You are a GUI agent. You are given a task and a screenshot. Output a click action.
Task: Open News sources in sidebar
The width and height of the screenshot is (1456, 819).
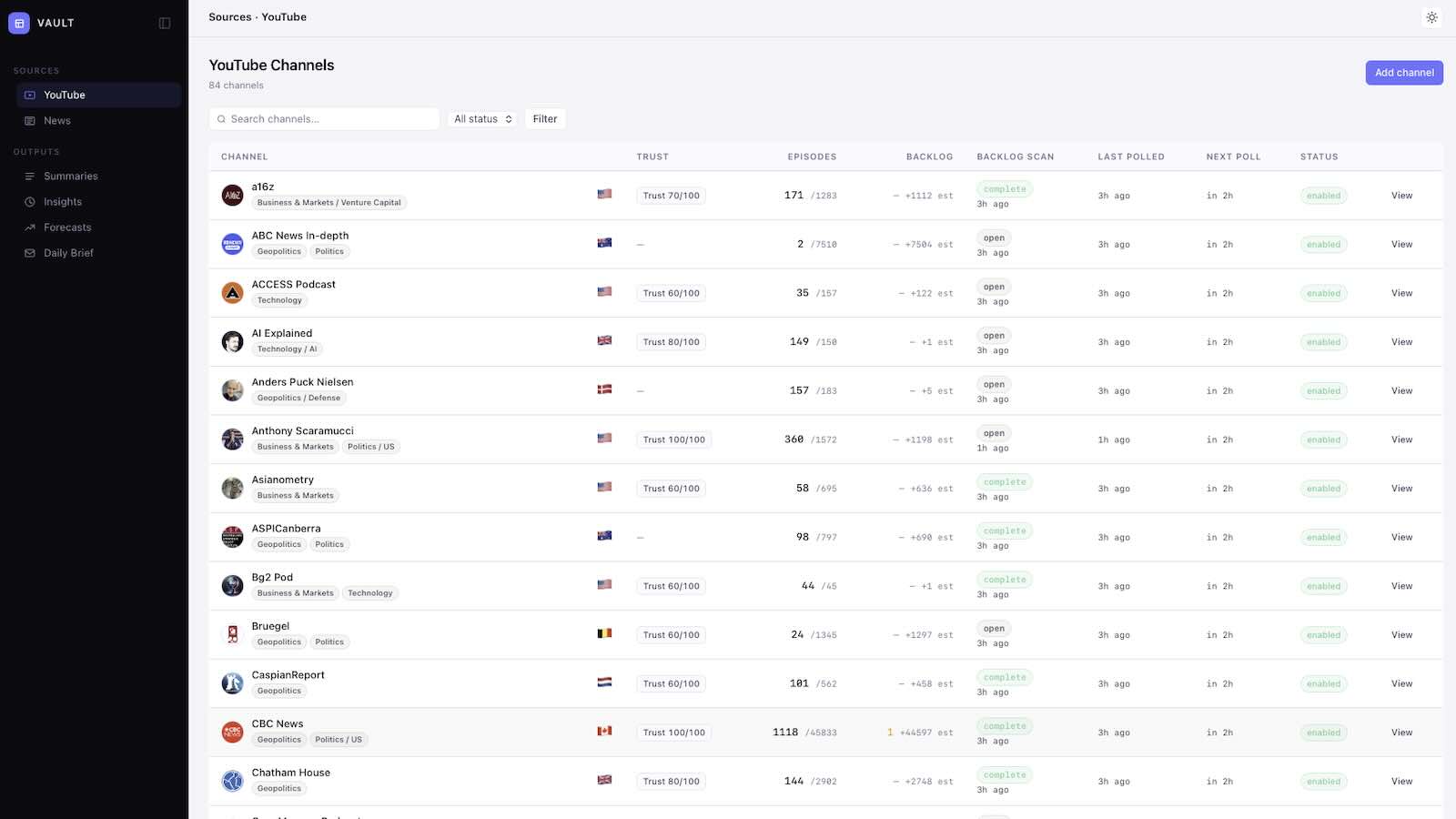tap(98, 120)
